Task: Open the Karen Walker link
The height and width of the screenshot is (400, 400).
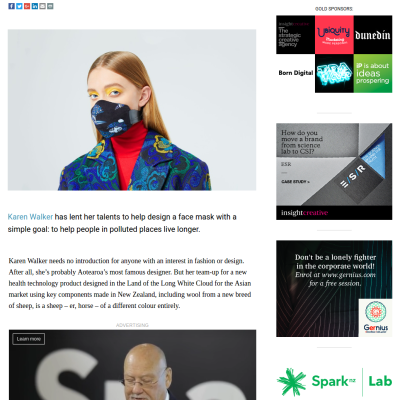Action: pos(30,217)
